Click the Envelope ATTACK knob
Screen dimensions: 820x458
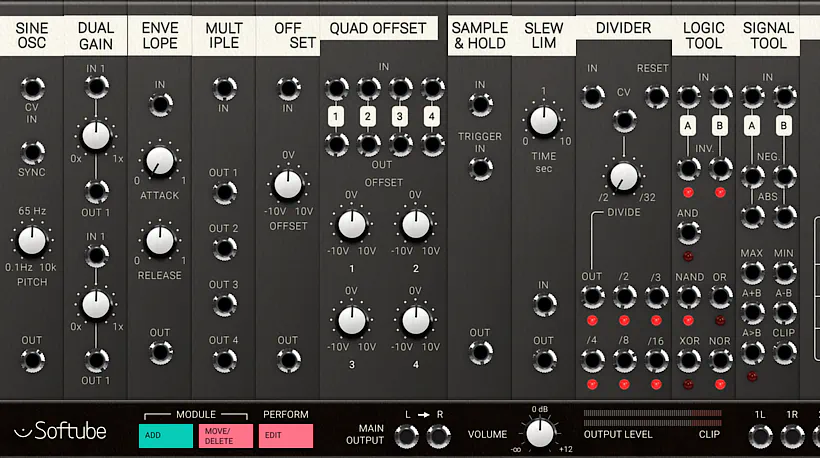coord(160,161)
